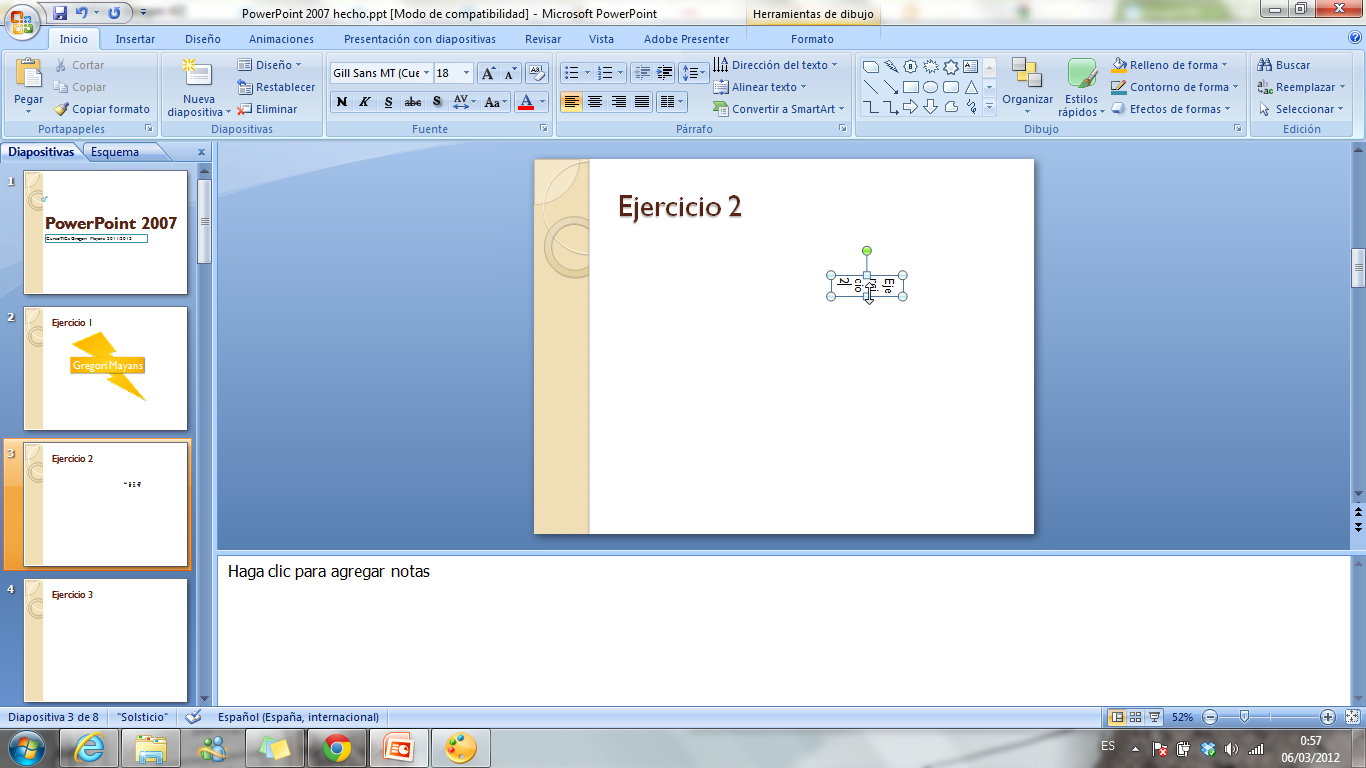This screenshot has width=1366, height=768.
Task: Switch to Esquema outline tab
Action: [x=115, y=152]
